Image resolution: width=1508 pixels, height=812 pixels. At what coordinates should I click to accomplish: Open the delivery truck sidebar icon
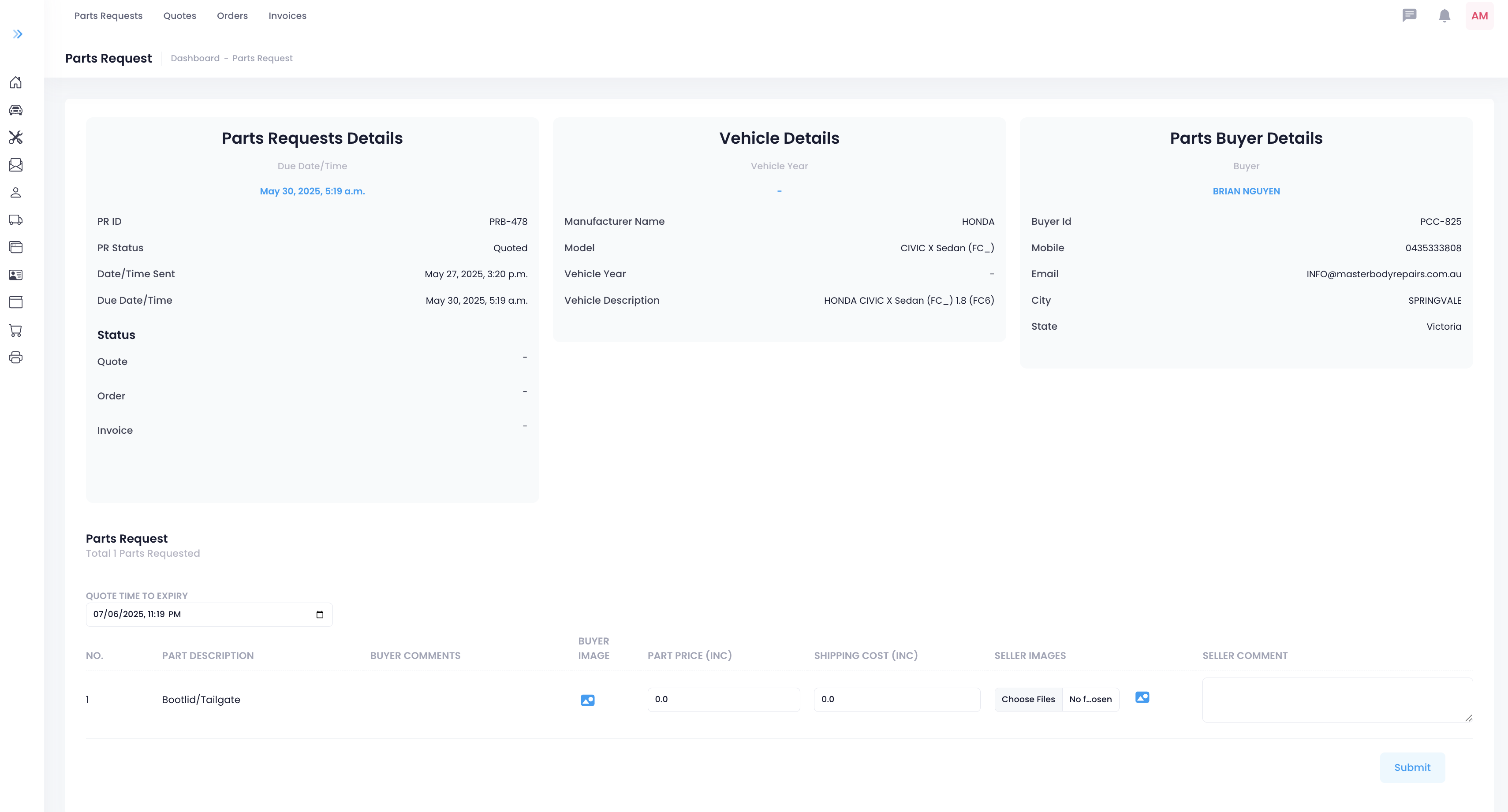coord(16,220)
